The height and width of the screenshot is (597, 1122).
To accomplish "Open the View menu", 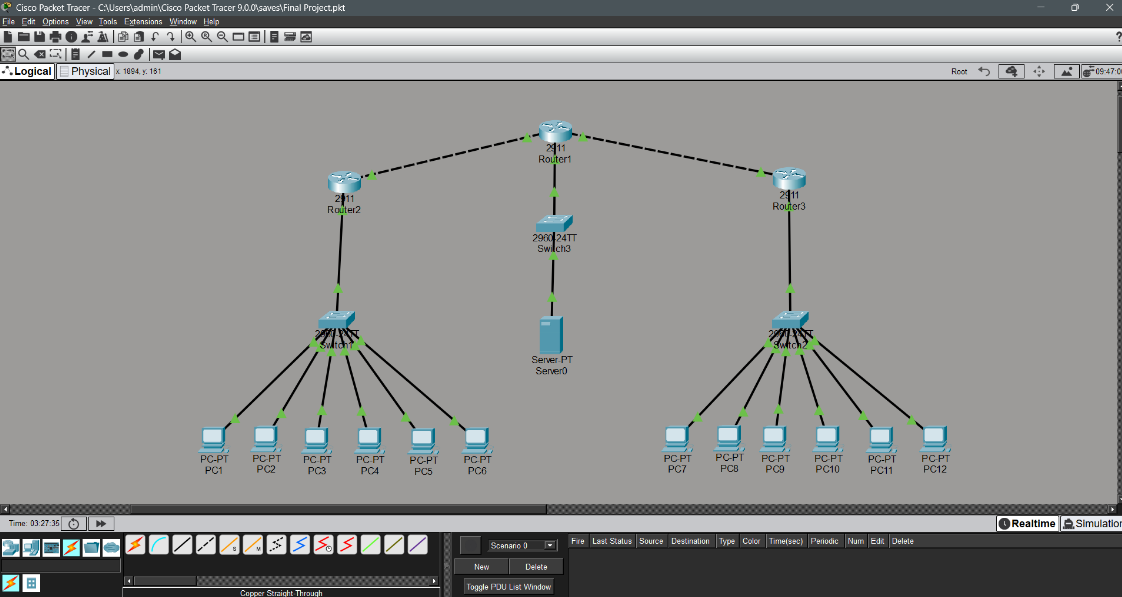I will click(84, 21).
